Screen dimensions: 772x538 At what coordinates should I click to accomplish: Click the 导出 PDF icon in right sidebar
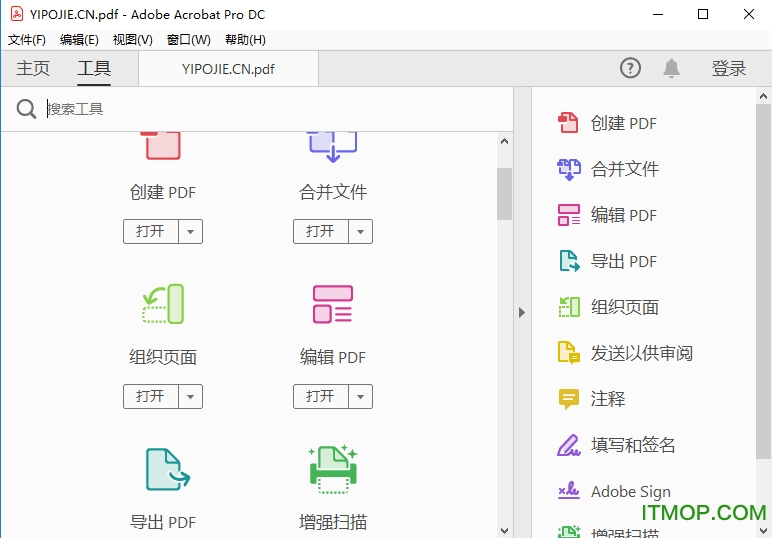point(569,261)
